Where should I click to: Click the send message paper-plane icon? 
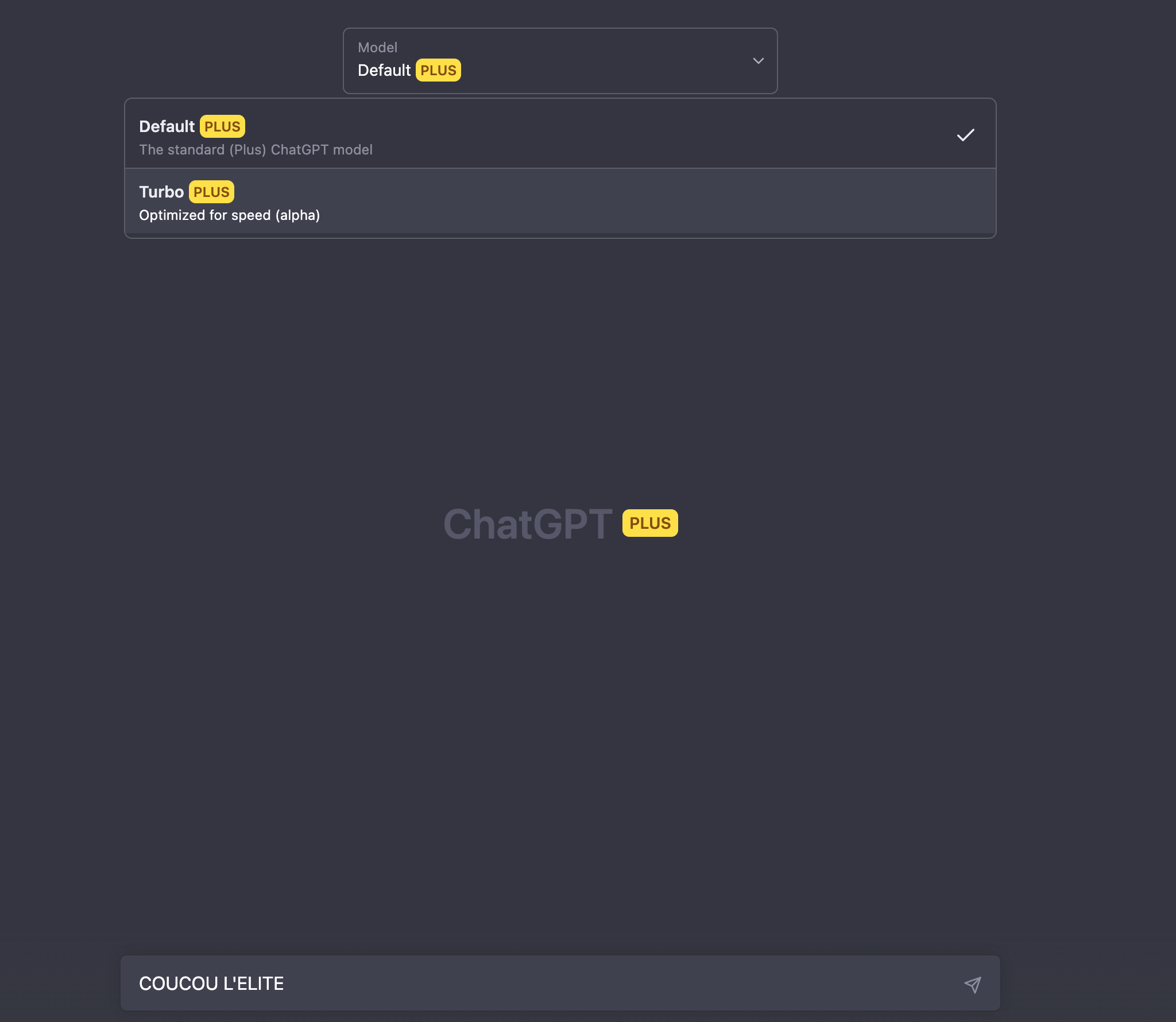(x=972, y=985)
